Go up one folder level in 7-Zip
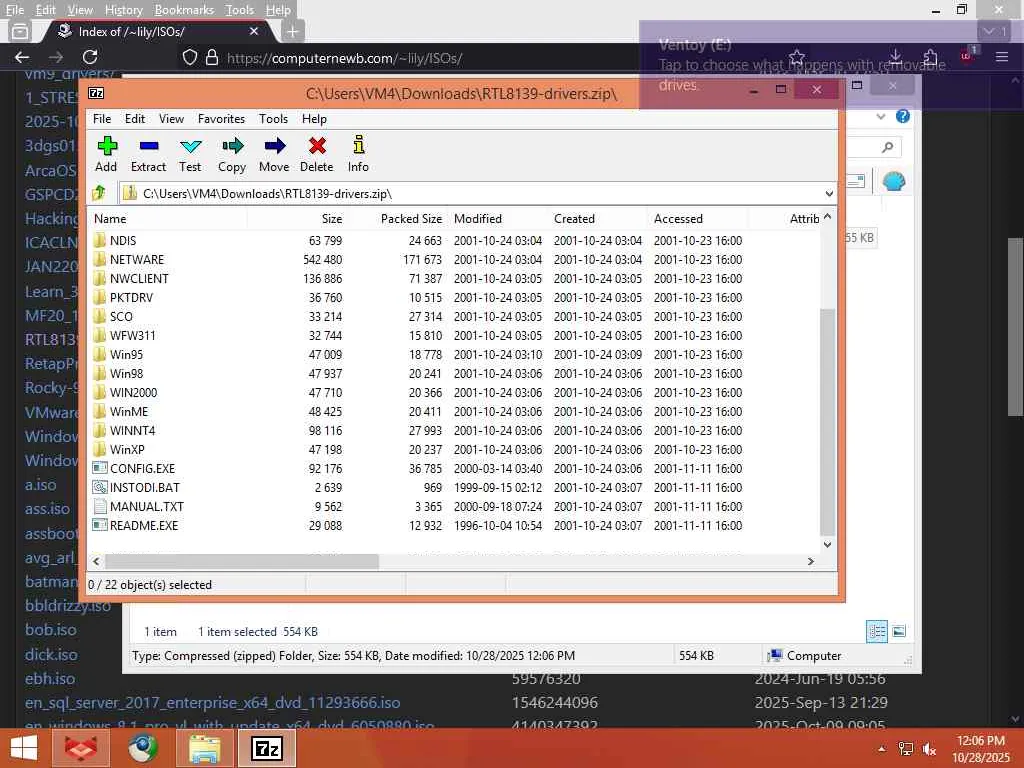 99,193
